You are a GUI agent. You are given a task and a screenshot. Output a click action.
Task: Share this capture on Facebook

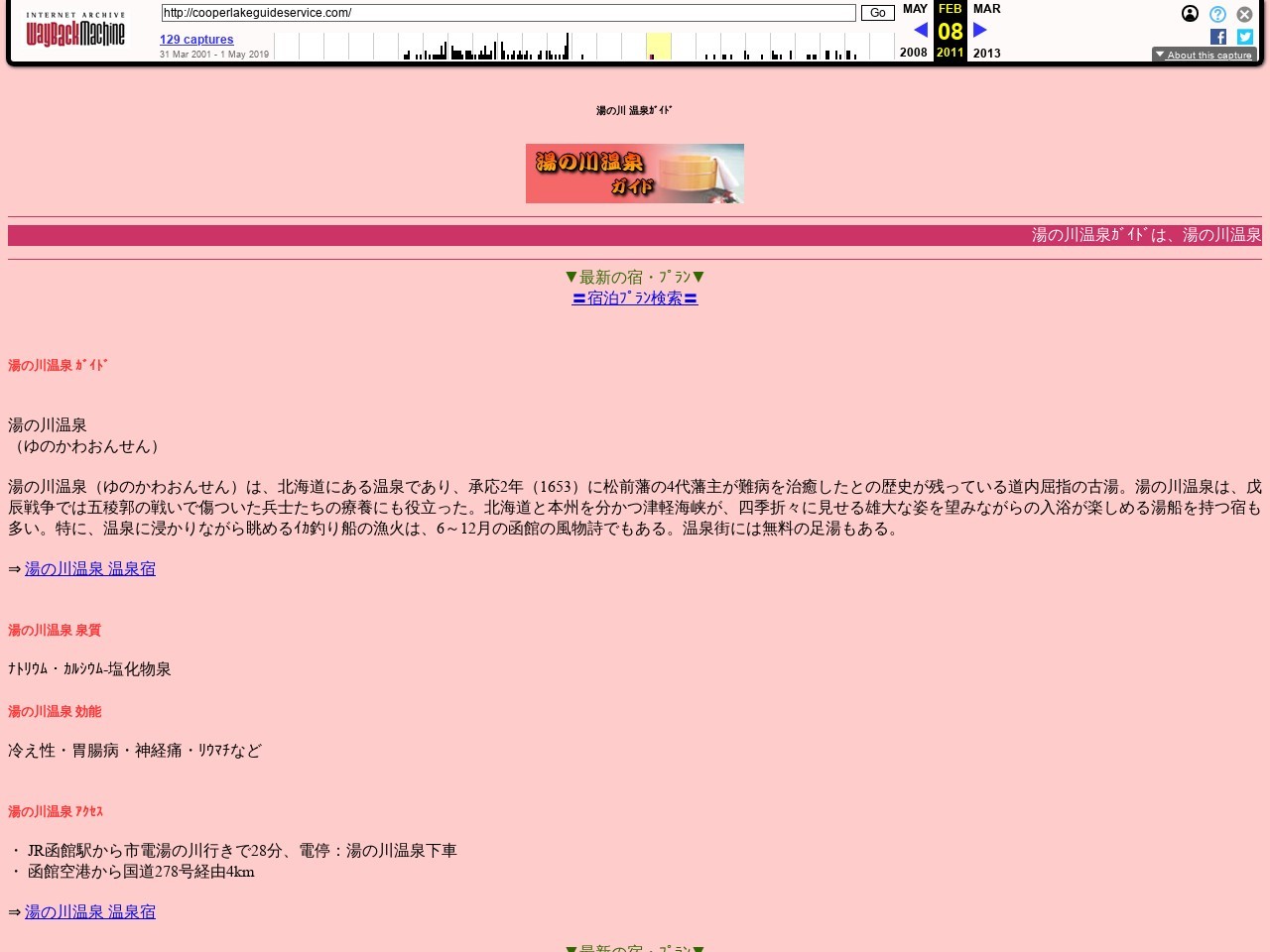(1217, 37)
